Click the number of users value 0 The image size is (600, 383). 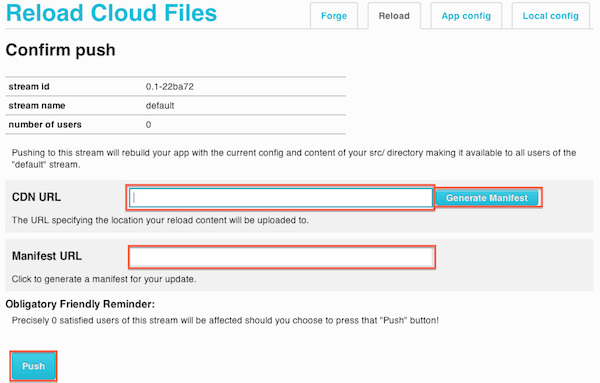click(x=148, y=125)
